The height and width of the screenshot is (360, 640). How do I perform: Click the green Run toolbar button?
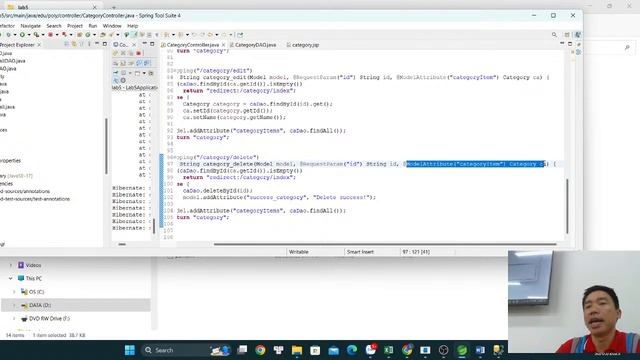tap(22, 35)
